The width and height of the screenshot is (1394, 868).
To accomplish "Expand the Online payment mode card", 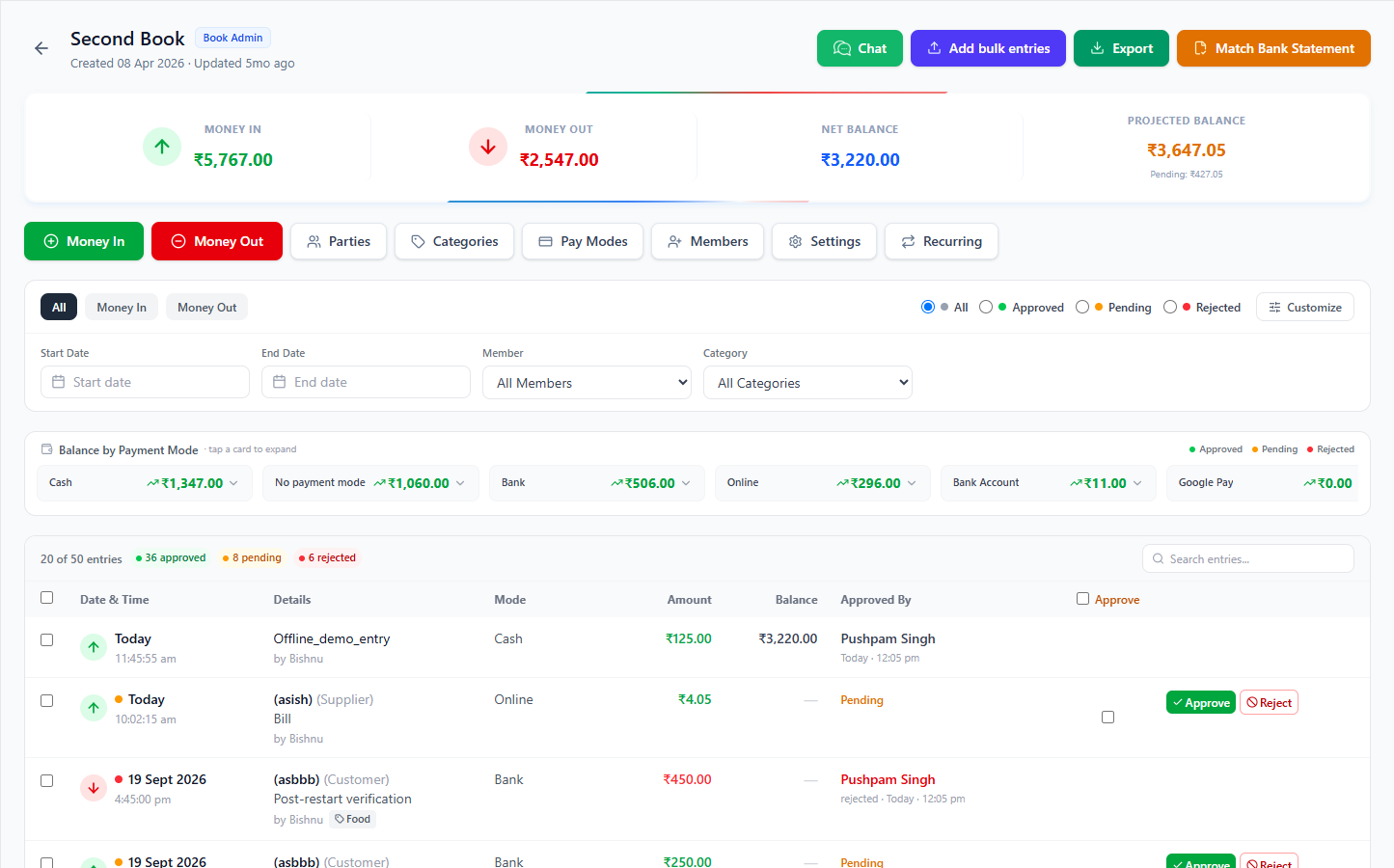I will 823,483.
